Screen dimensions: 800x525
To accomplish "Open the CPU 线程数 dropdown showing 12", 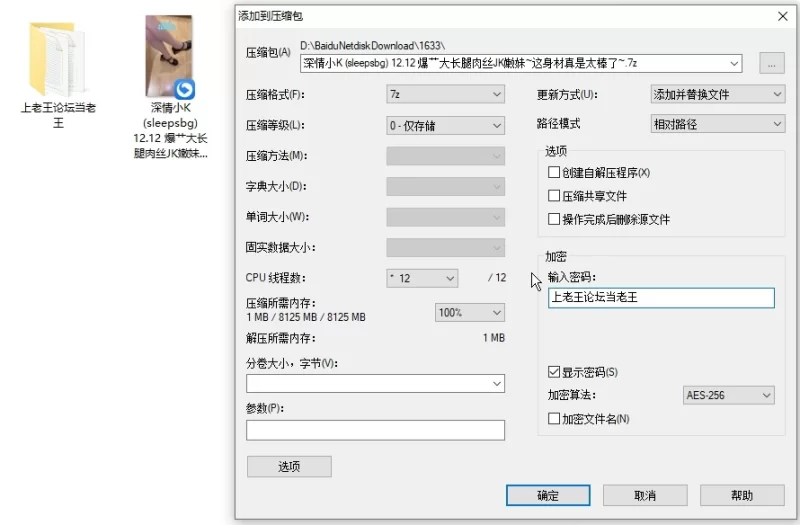I will 422,278.
